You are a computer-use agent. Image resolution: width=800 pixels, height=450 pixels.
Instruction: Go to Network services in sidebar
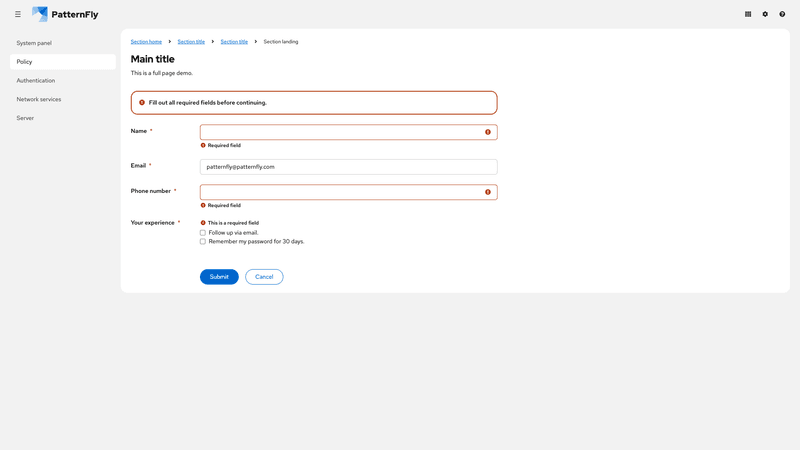coord(39,99)
